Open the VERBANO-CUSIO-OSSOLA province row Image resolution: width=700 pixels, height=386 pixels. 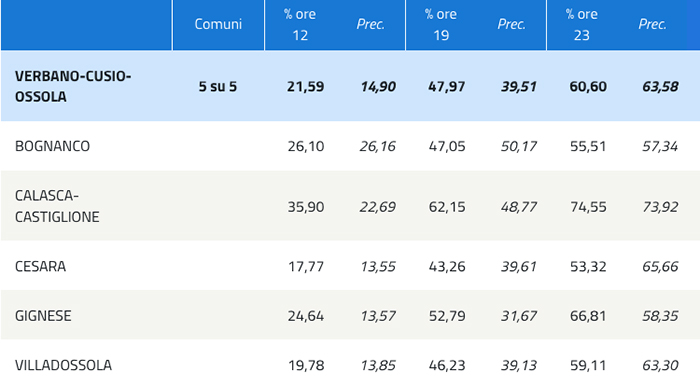tap(350, 86)
